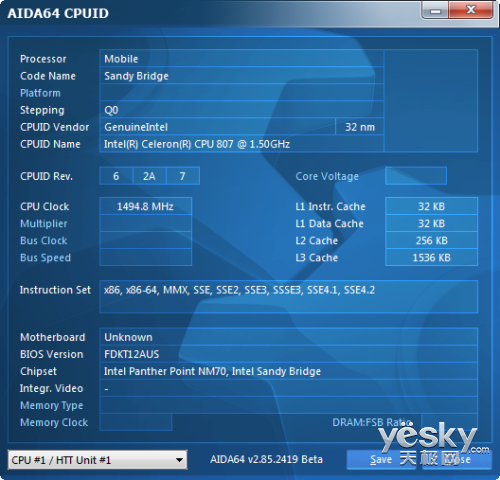Open the CPU #1 / HTT Unit #1 dropdown

pos(97,460)
